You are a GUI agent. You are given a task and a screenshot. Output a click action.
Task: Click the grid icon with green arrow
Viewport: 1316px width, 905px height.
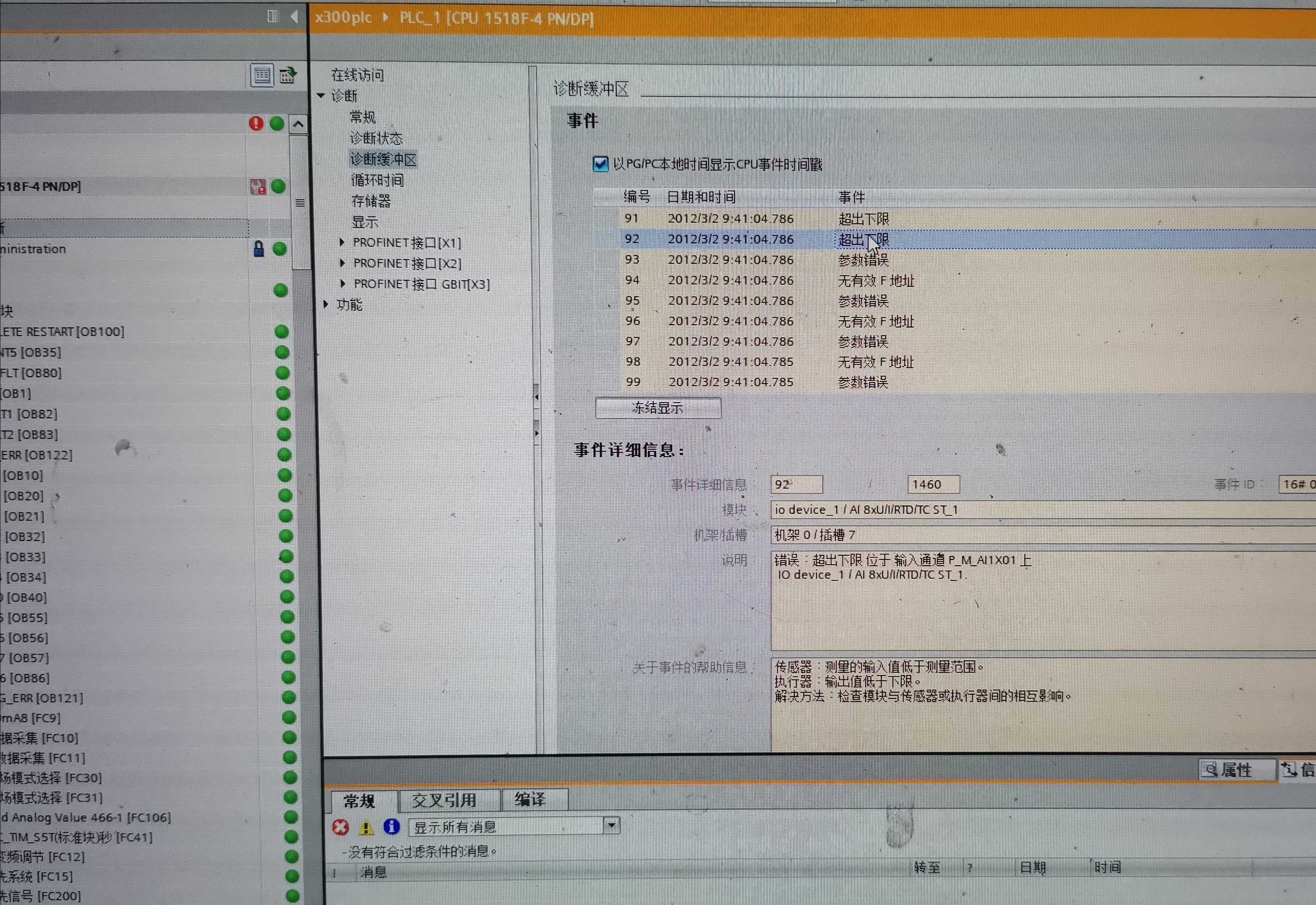tap(288, 75)
